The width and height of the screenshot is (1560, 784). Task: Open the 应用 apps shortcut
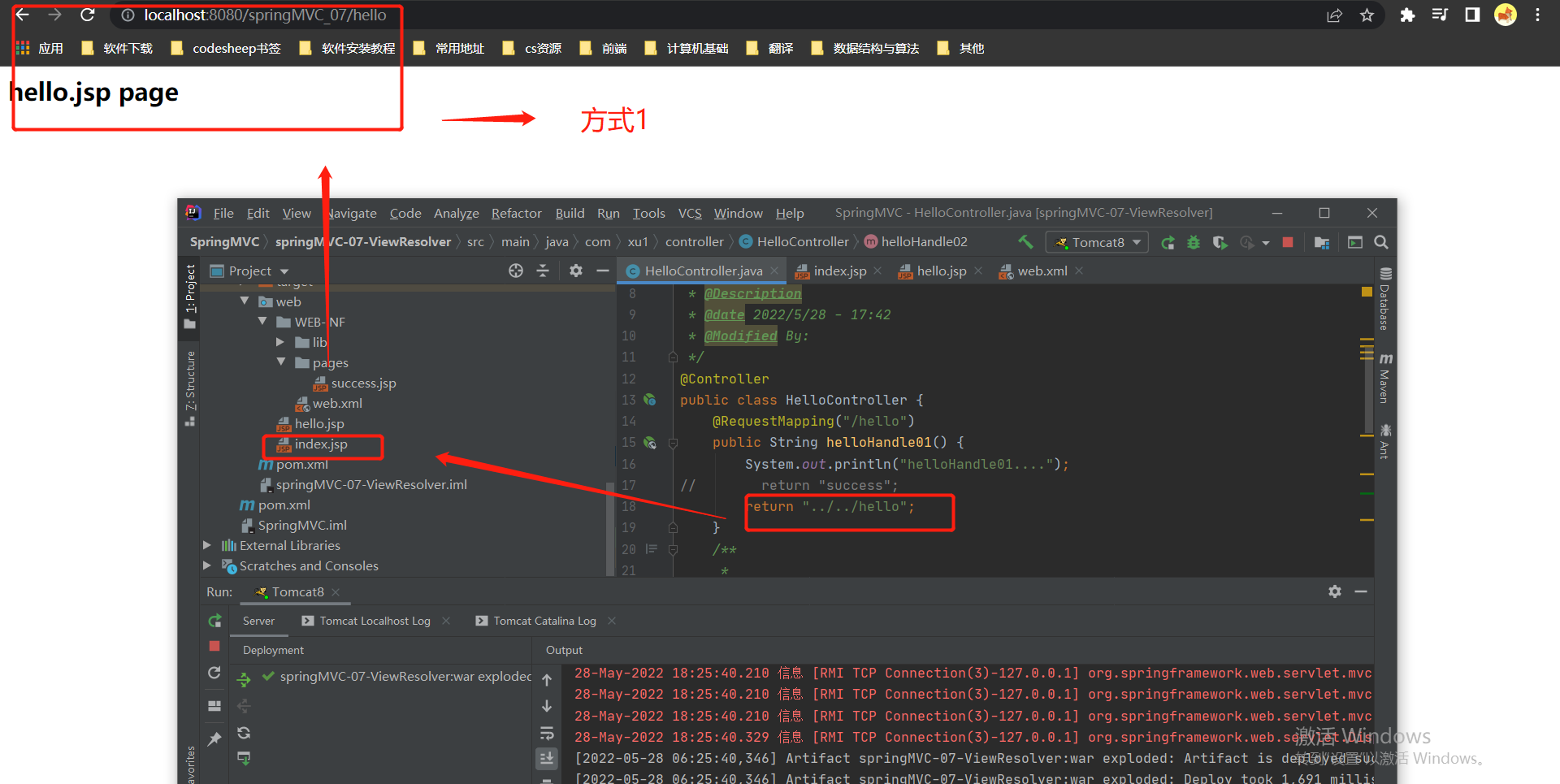coord(40,48)
